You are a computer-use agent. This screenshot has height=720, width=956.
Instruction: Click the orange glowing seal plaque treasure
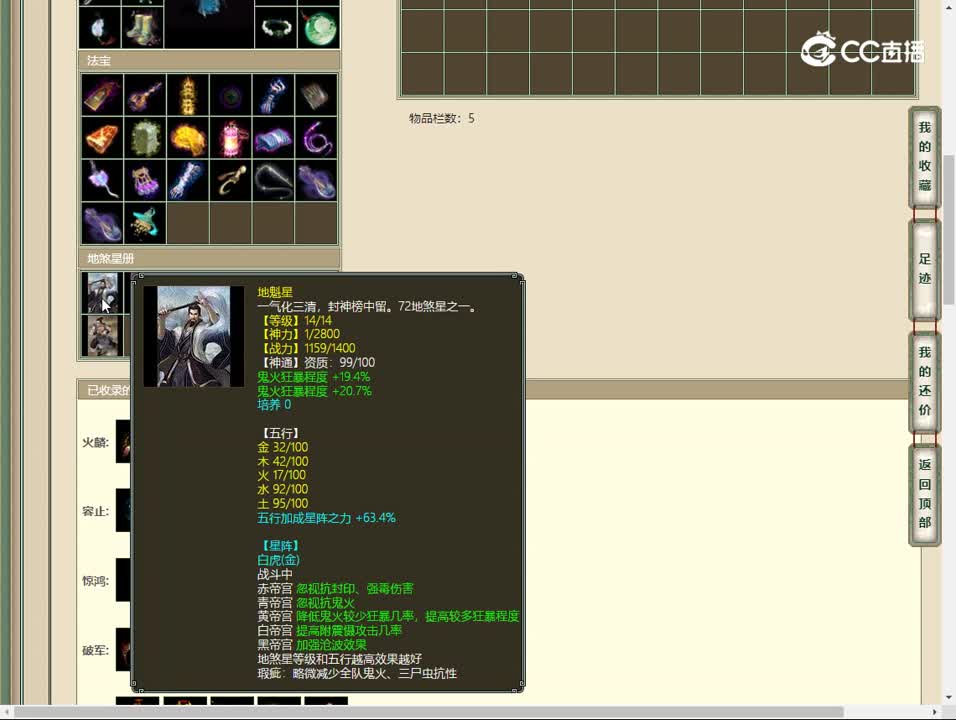click(102, 138)
